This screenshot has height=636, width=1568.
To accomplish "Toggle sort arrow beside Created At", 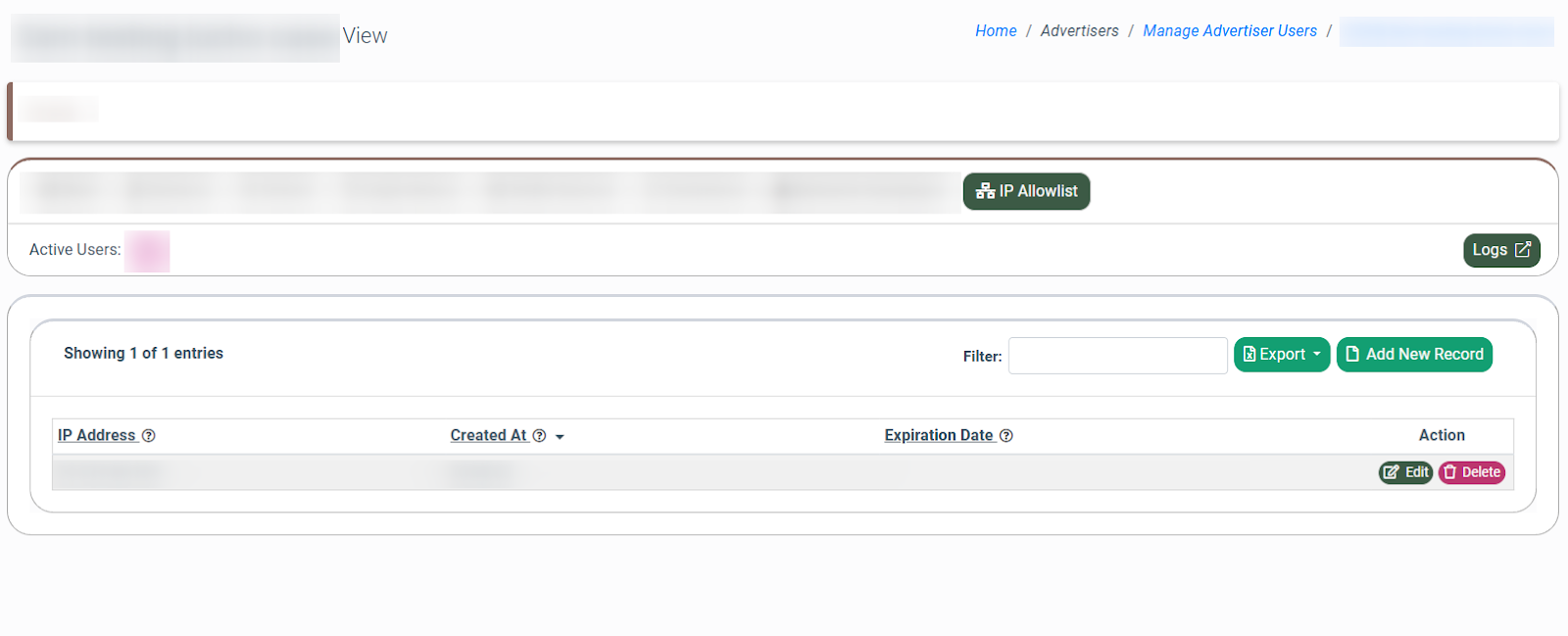I will tap(560, 437).
